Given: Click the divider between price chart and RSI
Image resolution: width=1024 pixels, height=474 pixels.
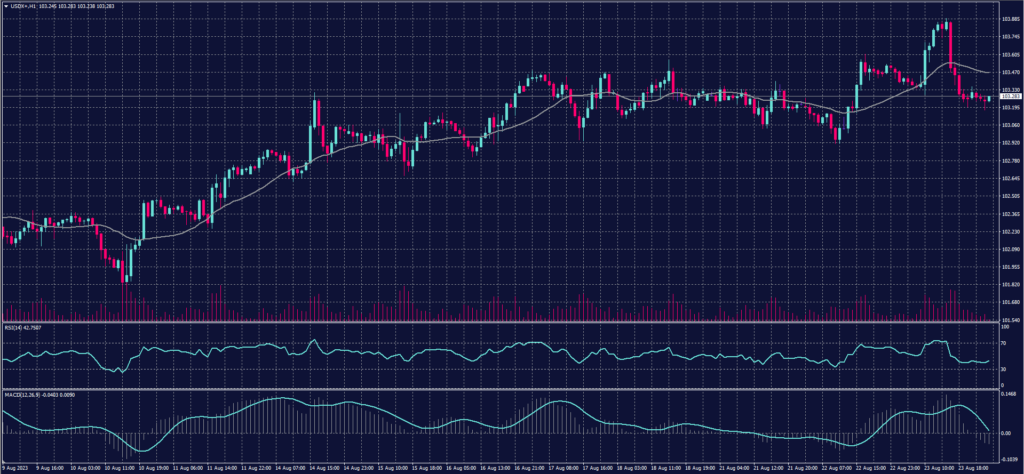Looking at the screenshot, I should (500, 323).
